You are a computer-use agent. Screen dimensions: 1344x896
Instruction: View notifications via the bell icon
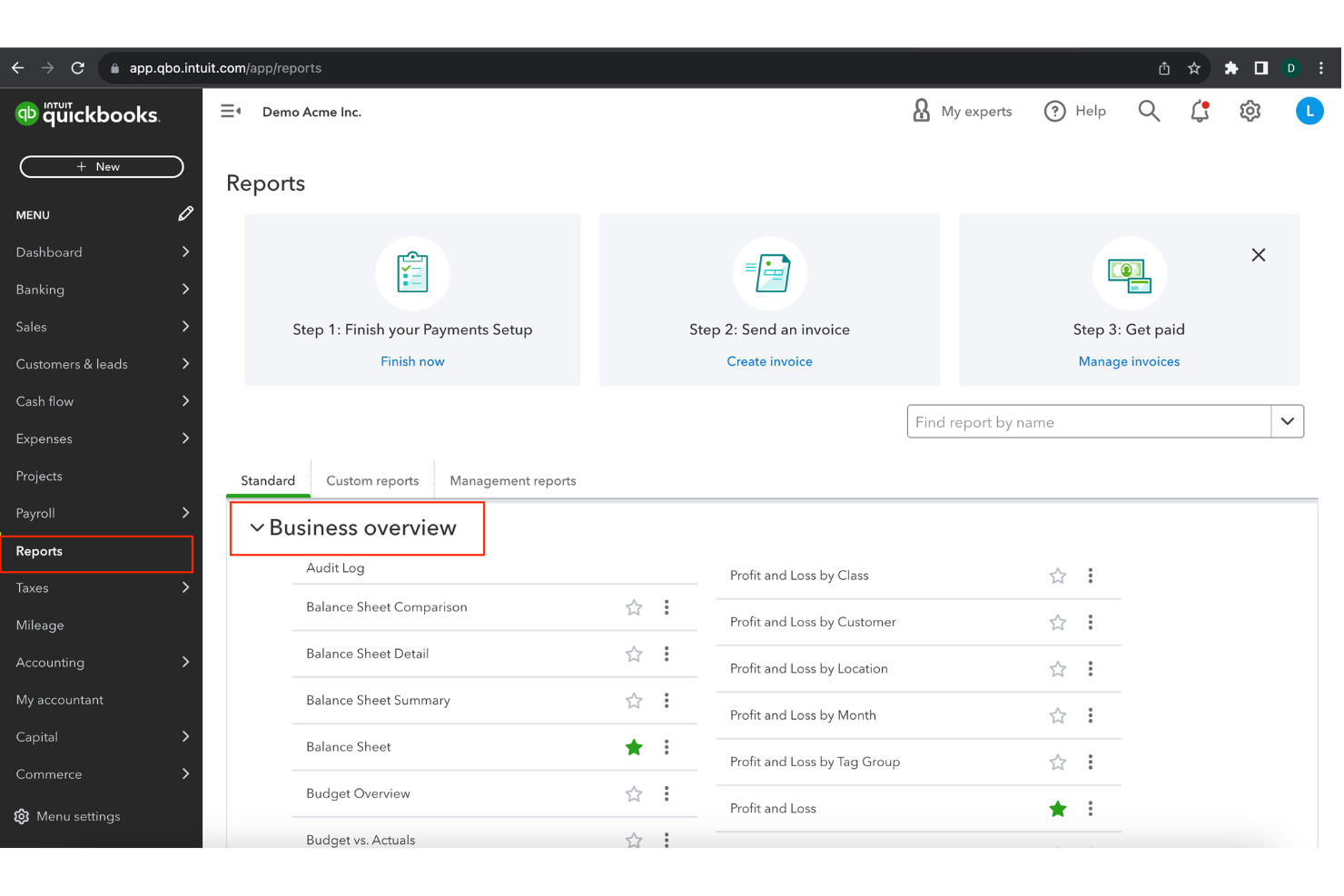[x=1199, y=112]
